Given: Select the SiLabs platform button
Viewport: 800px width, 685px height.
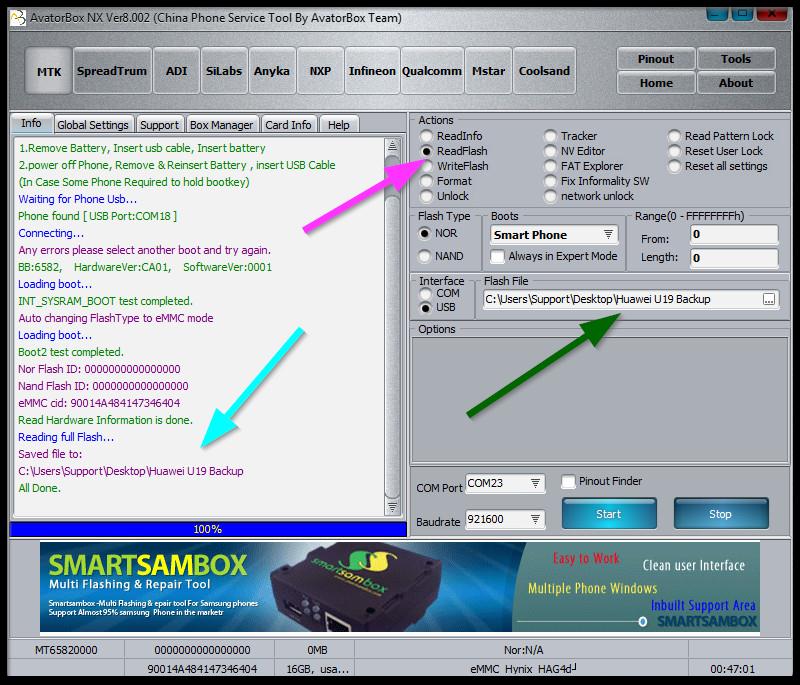Looking at the screenshot, I should (224, 71).
